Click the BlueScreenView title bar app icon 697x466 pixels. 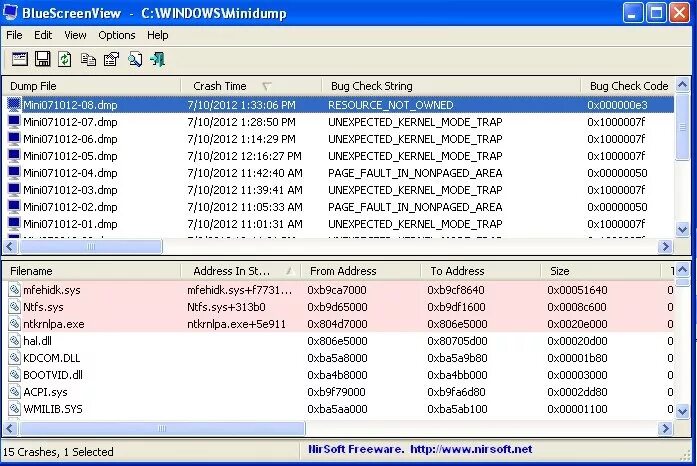point(10,12)
